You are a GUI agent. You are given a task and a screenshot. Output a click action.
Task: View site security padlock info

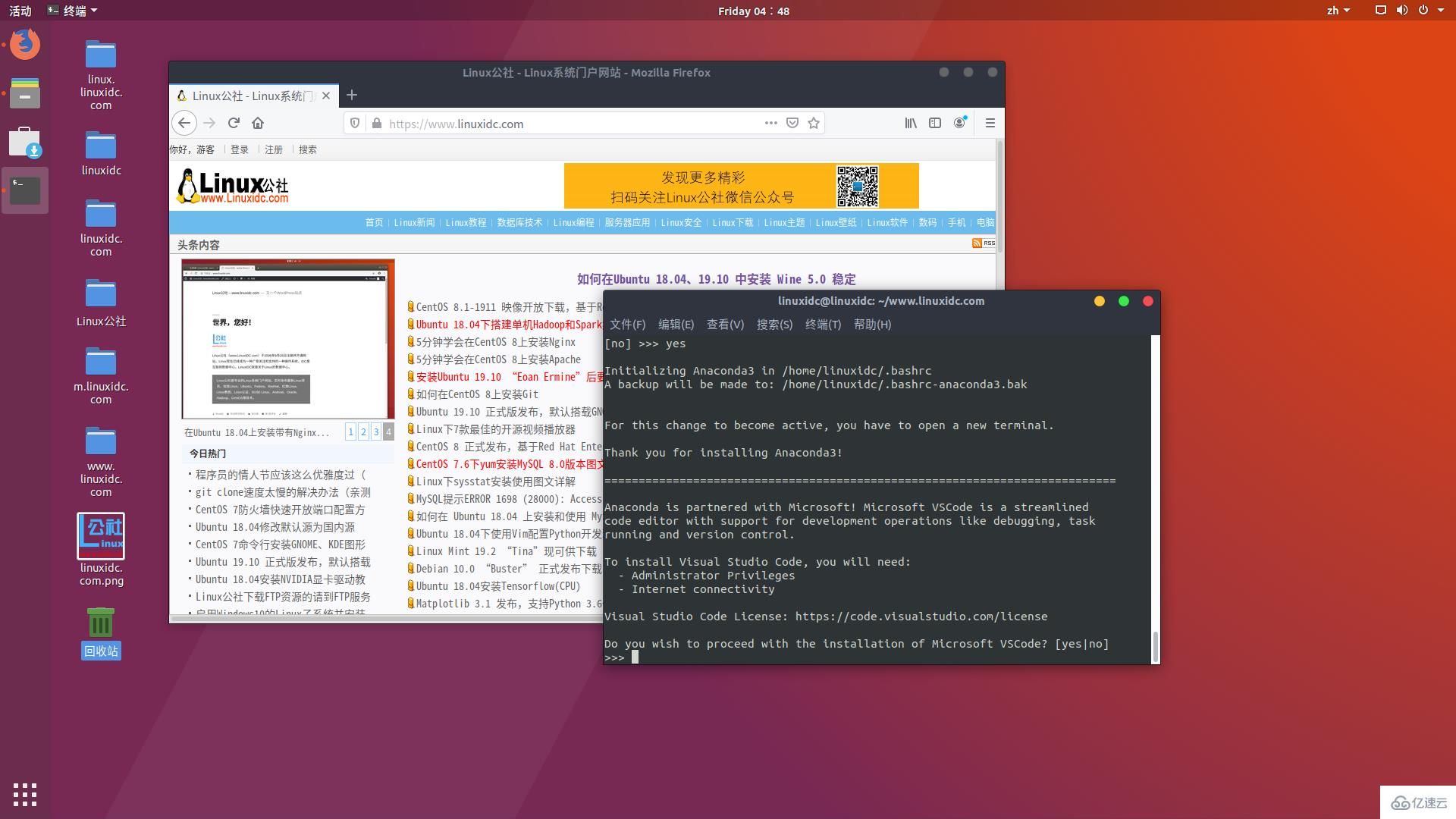(x=377, y=124)
